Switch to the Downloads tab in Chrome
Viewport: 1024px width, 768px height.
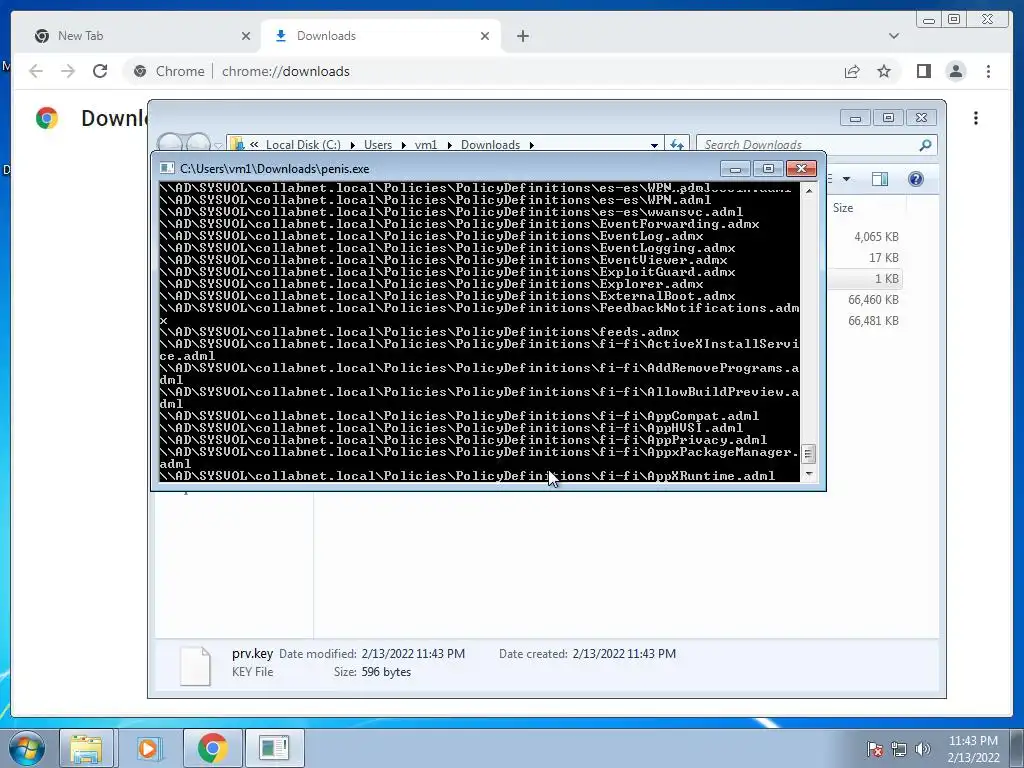(x=381, y=36)
